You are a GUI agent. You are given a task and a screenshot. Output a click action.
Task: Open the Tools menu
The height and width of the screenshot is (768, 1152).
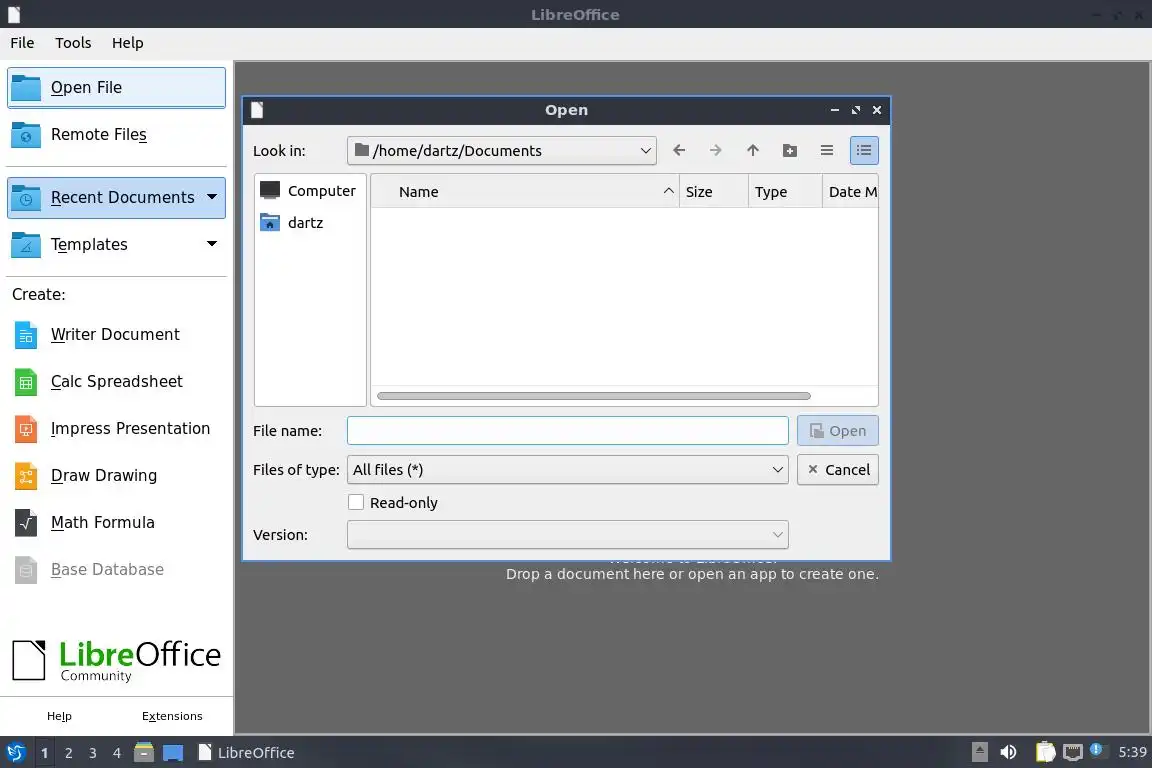(x=73, y=43)
